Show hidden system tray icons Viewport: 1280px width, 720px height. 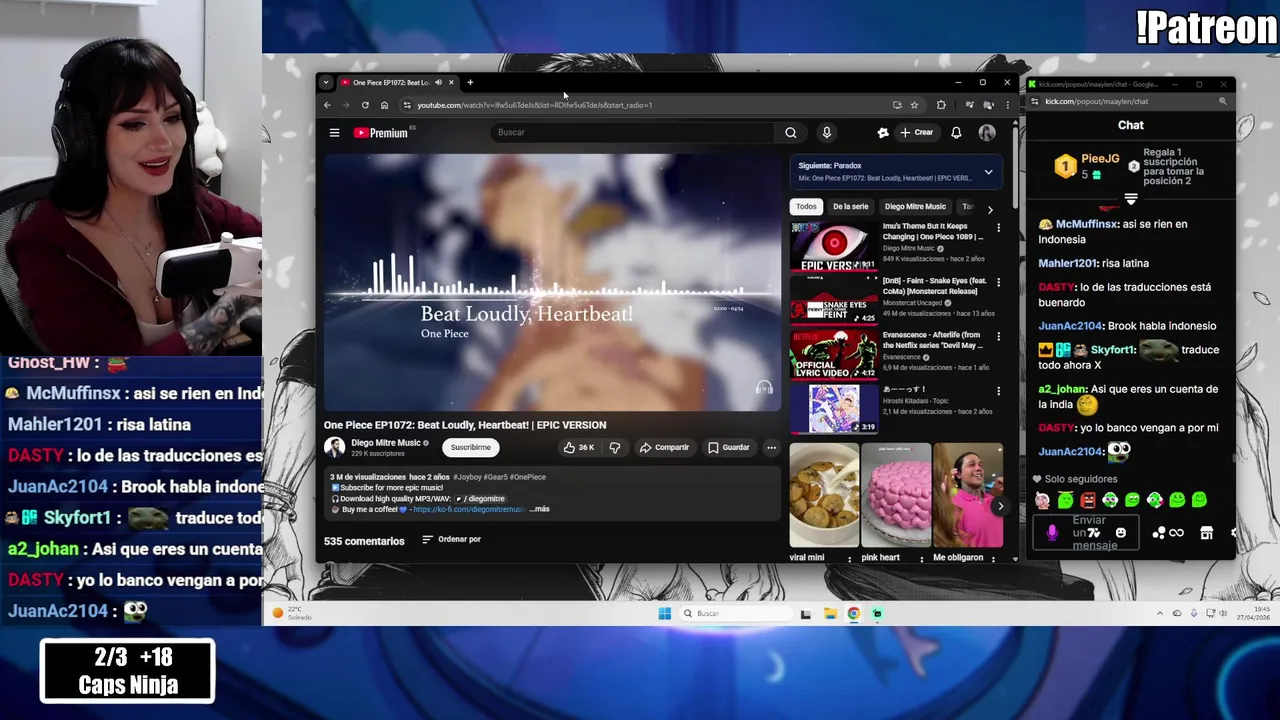pos(1160,613)
